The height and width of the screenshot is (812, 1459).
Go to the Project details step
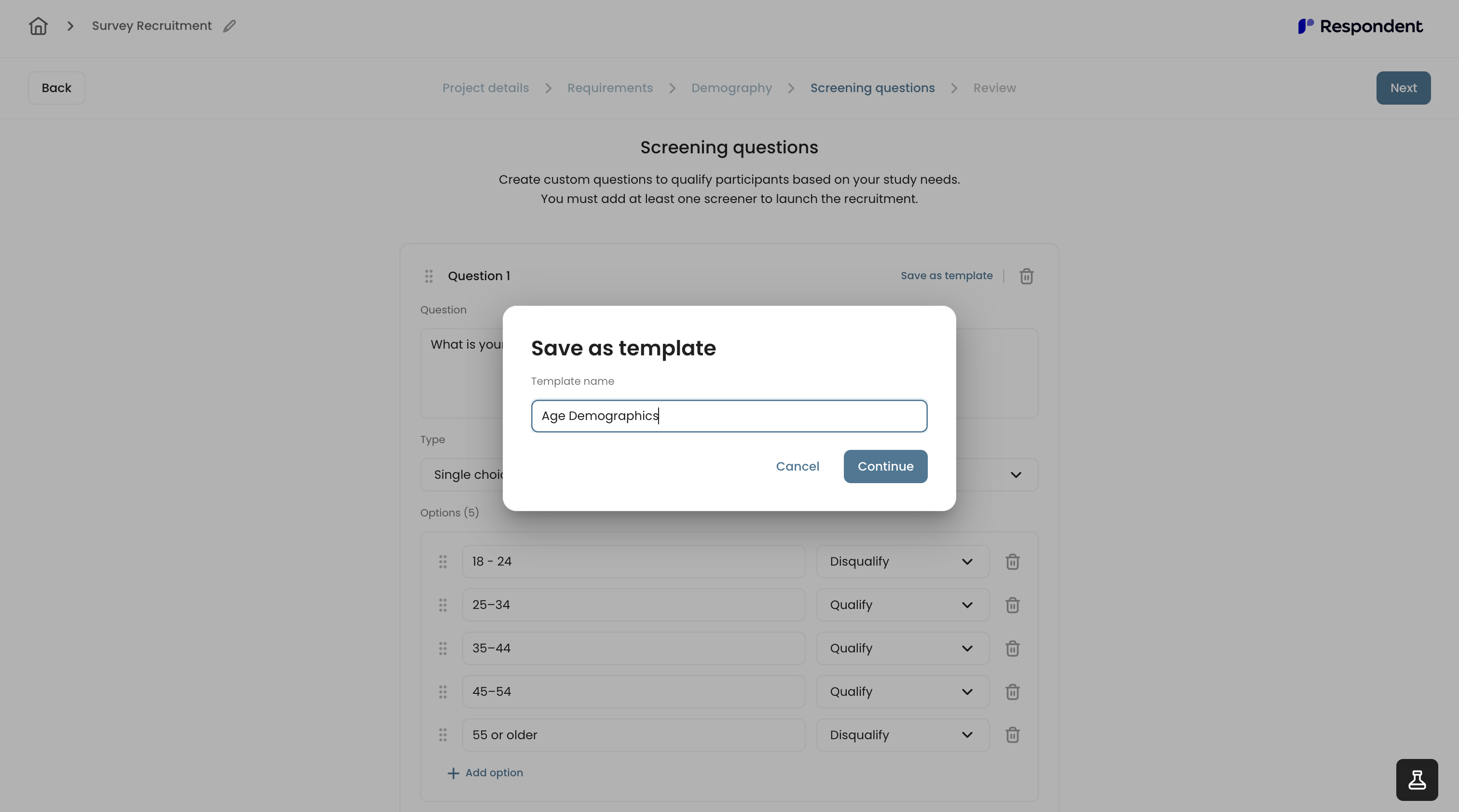485,88
